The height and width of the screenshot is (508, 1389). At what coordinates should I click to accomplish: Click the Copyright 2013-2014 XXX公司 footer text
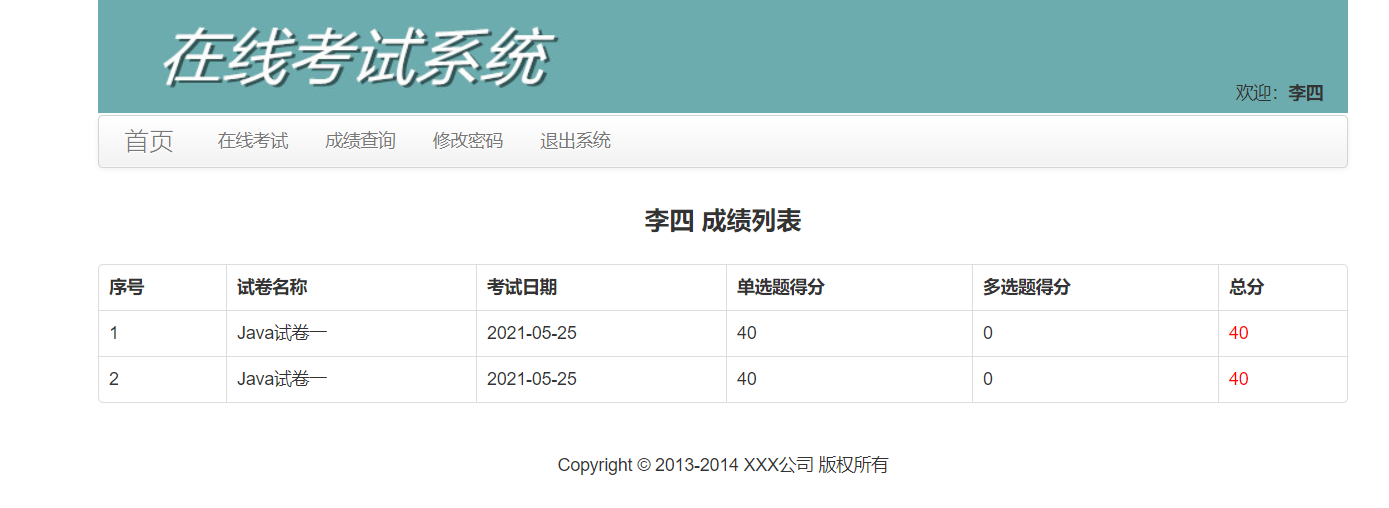723,465
